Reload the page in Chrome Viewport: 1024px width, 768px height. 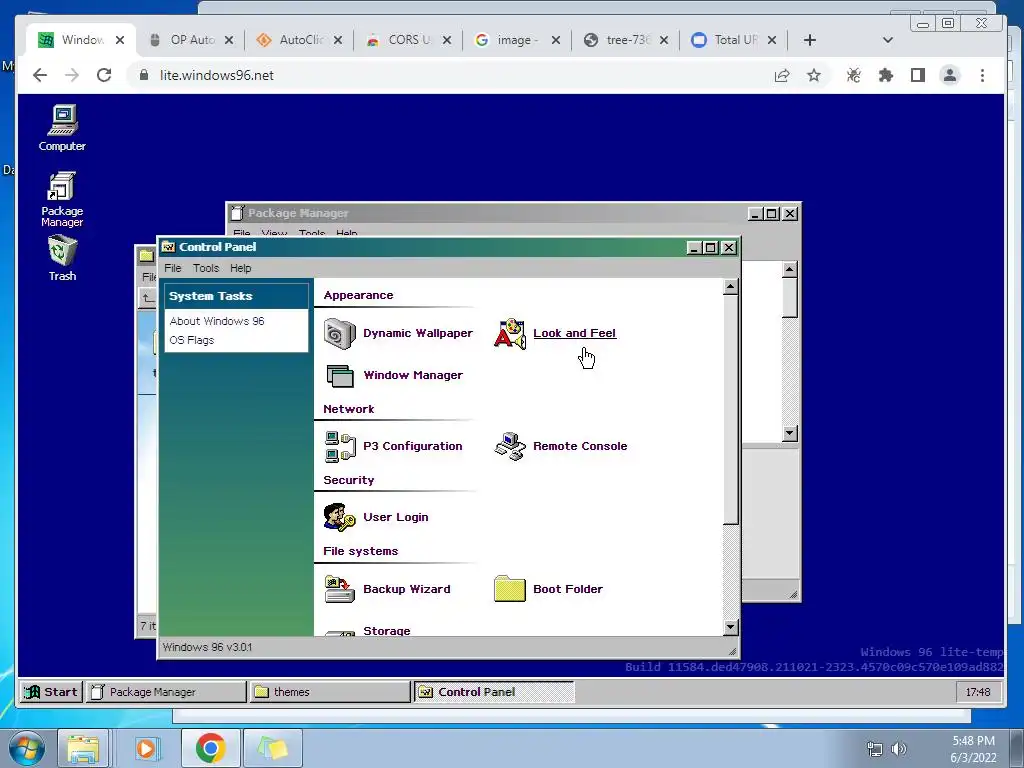(x=104, y=75)
